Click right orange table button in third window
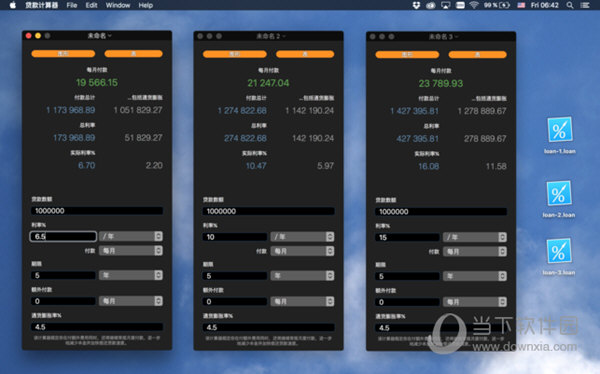This screenshot has width=600, height=374. point(477,54)
